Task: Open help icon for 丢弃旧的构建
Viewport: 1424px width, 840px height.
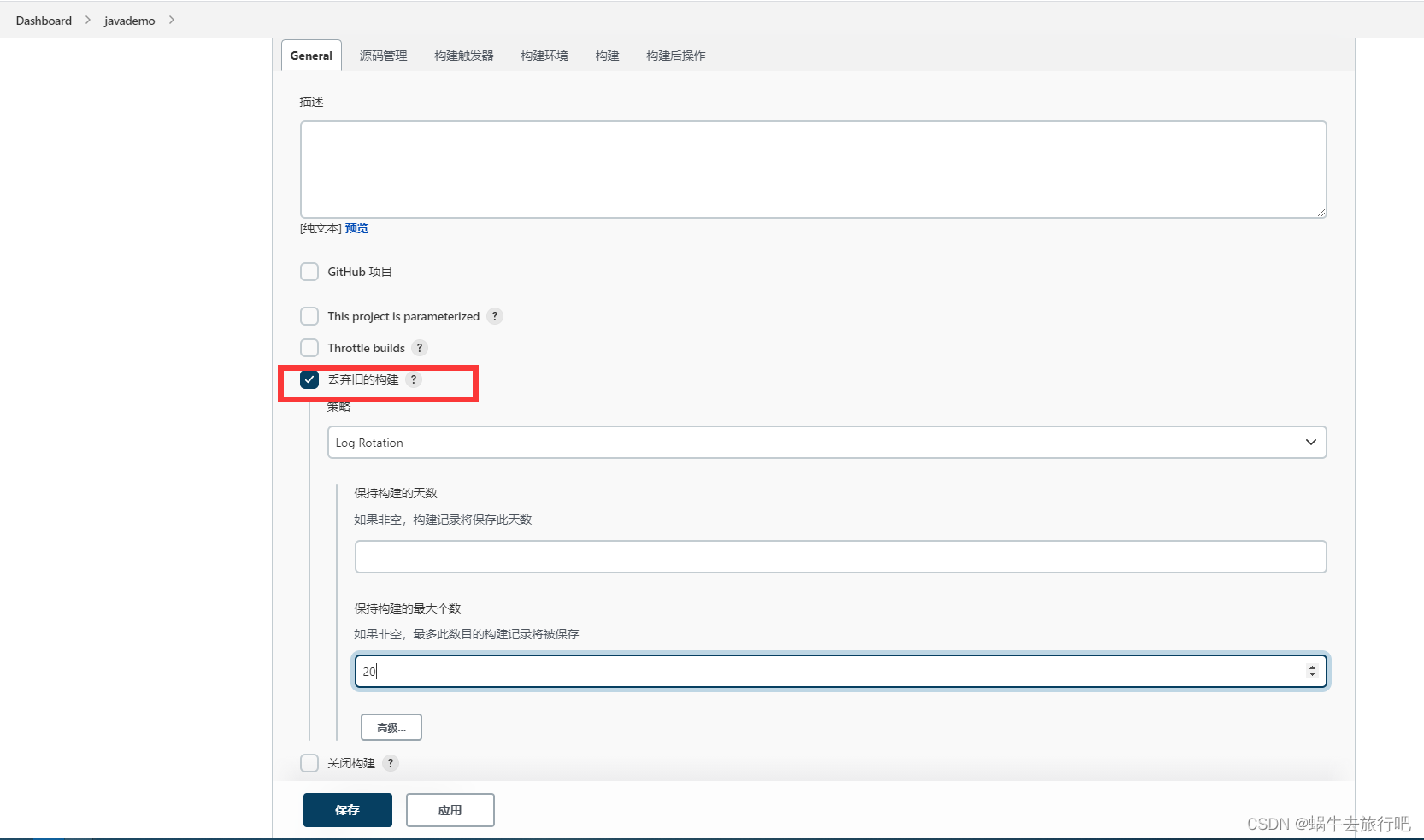Action: click(x=413, y=379)
